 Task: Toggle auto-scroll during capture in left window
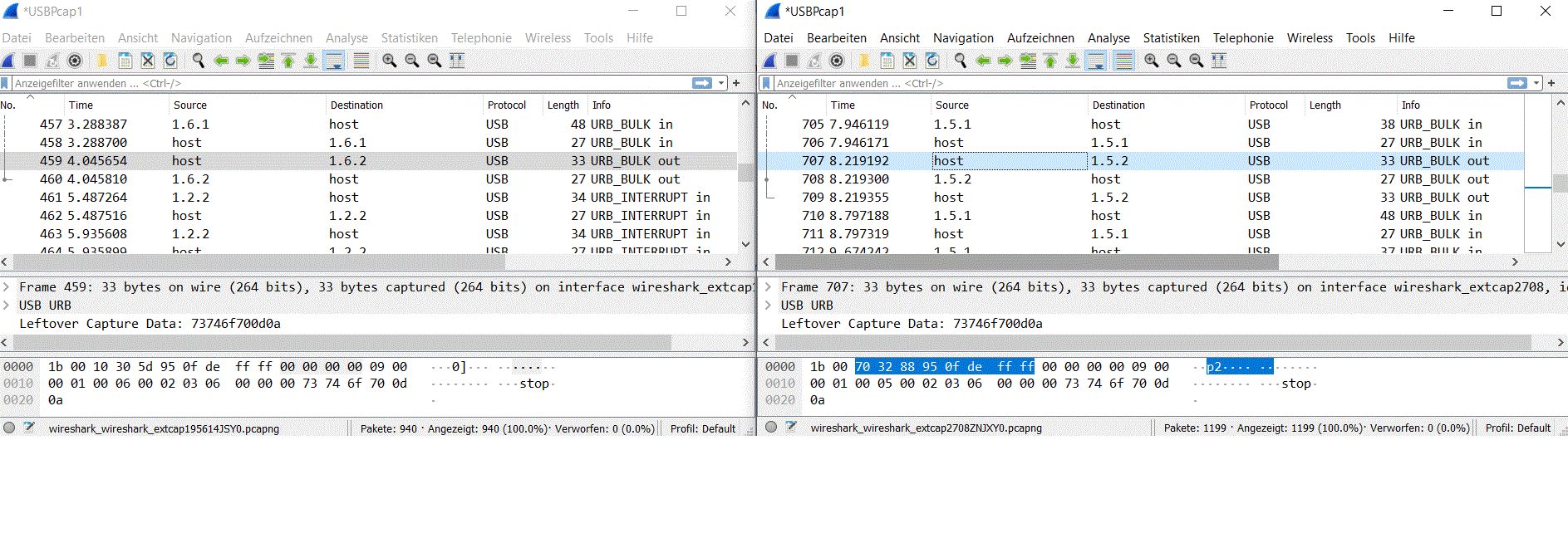pos(334,61)
